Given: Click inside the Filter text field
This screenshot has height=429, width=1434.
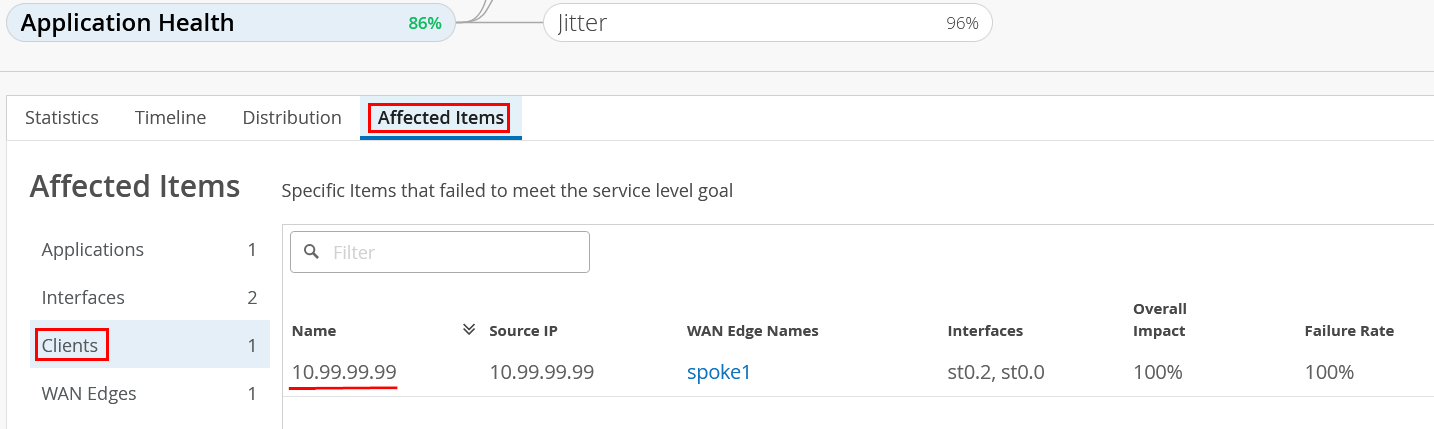Looking at the screenshot, I should click(455, 252).
